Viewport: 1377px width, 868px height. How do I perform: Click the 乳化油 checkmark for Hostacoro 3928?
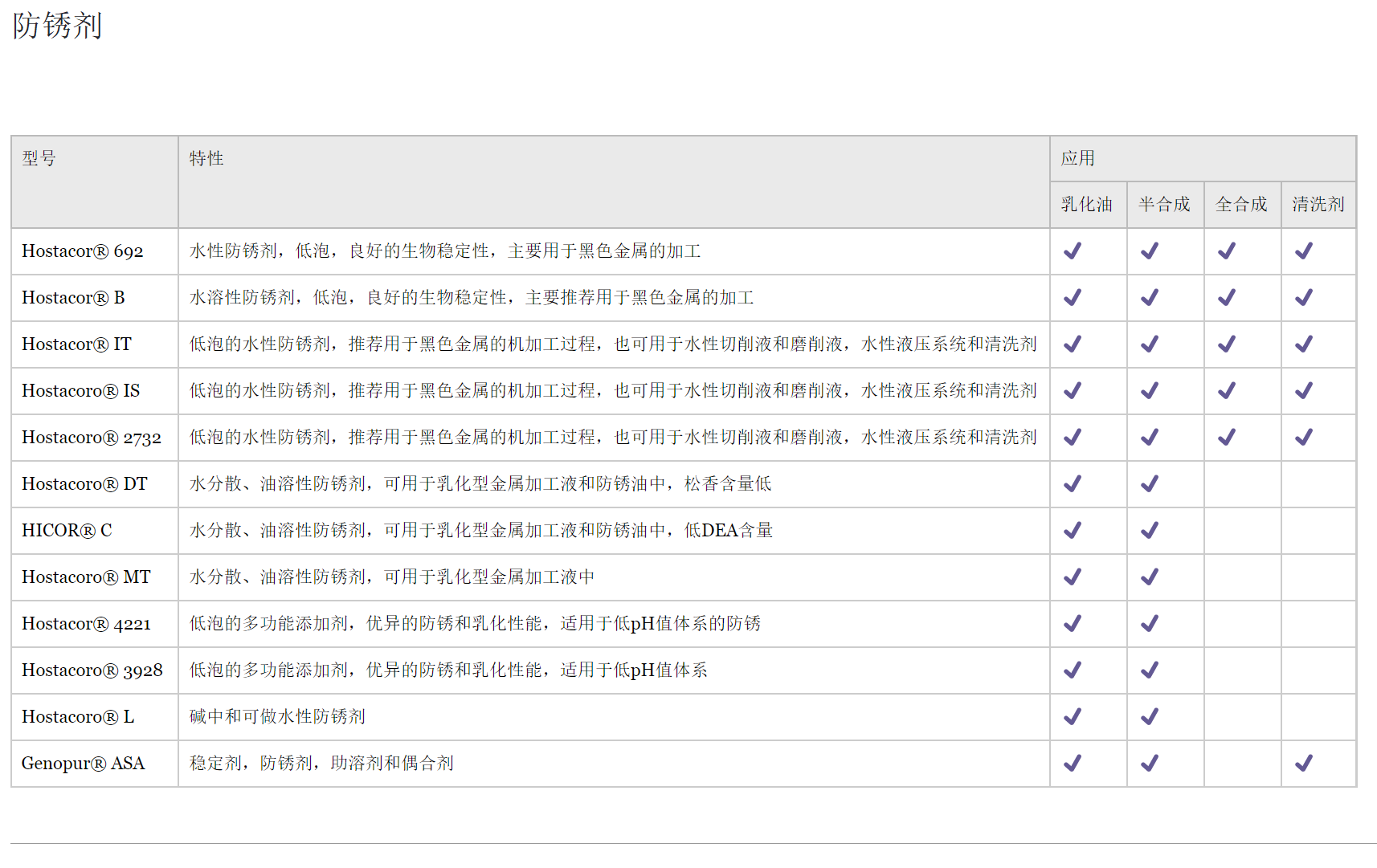[x=1073, y=670]
